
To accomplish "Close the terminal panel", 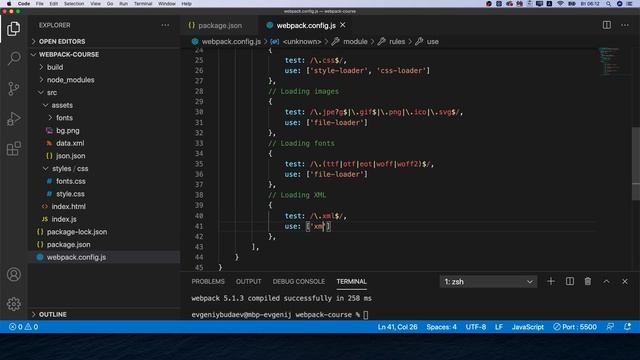I will [625, 281].
